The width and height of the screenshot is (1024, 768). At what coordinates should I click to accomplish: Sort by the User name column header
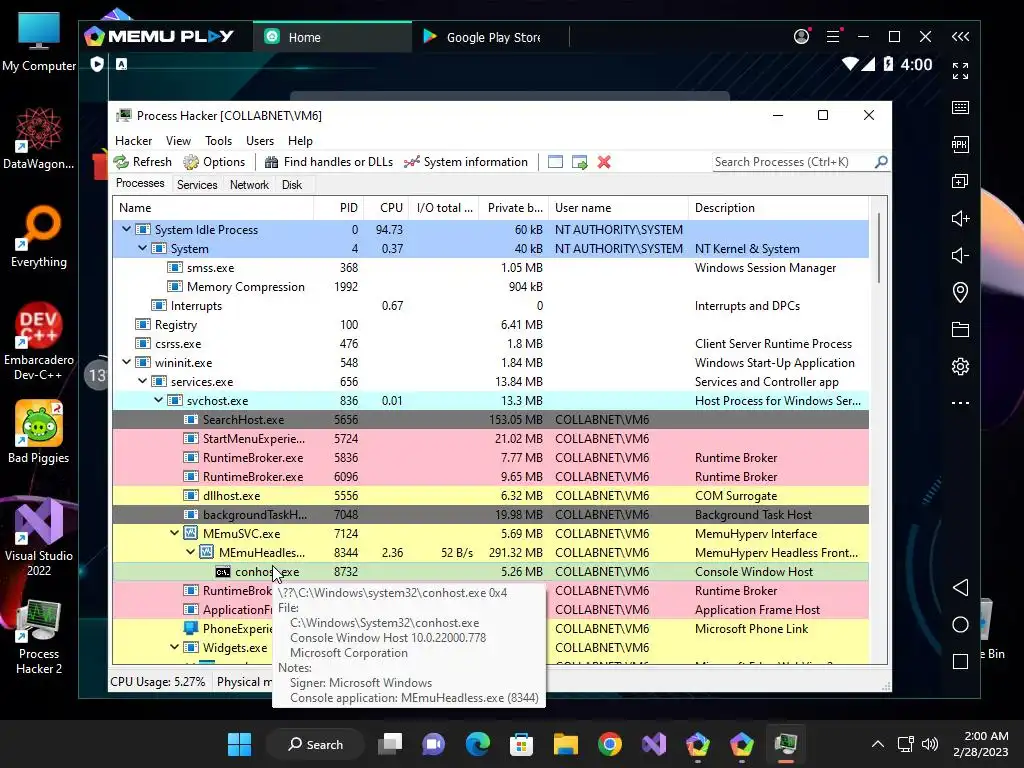point(618,208)
